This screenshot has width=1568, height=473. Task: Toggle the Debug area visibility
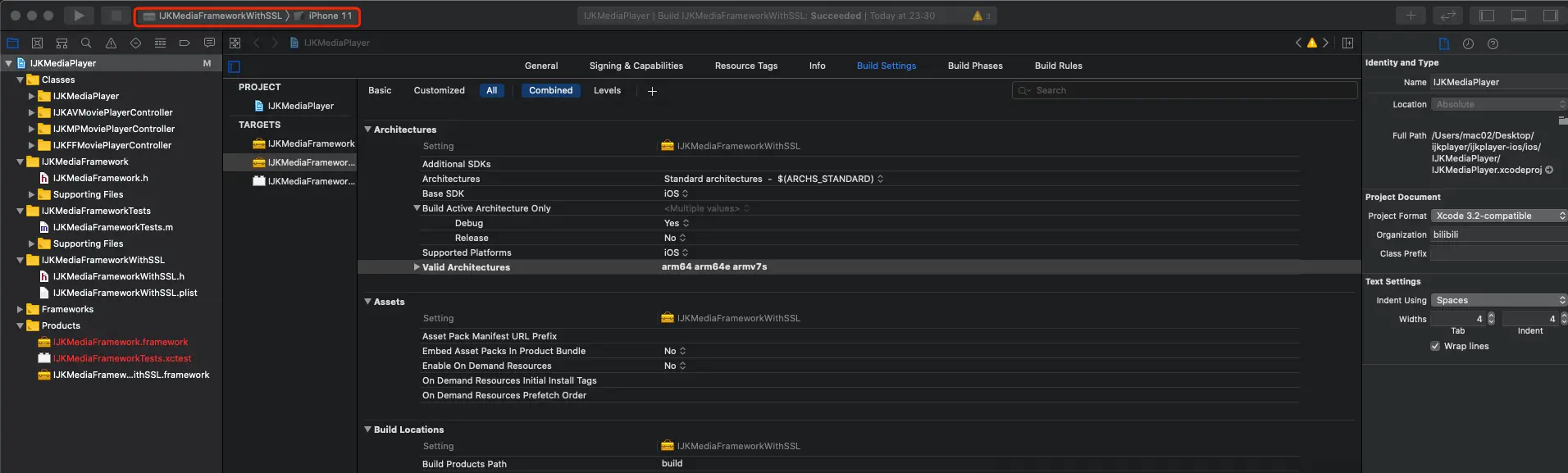1519,16
